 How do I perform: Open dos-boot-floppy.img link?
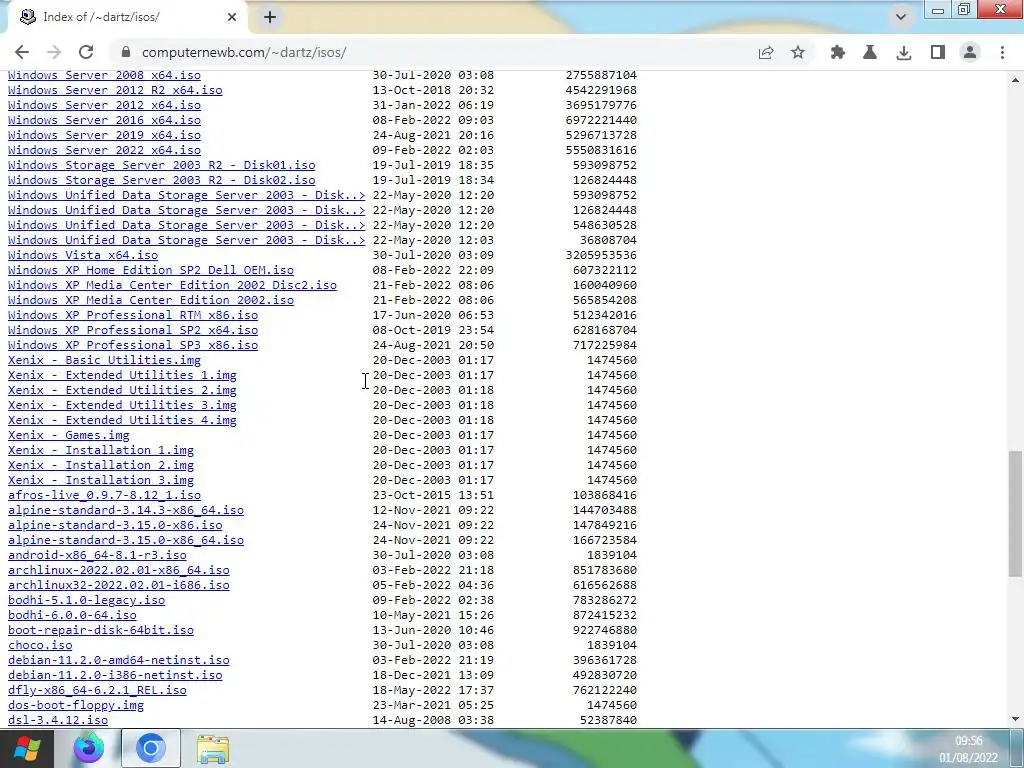pyautogui.click(x=76, y=706)
